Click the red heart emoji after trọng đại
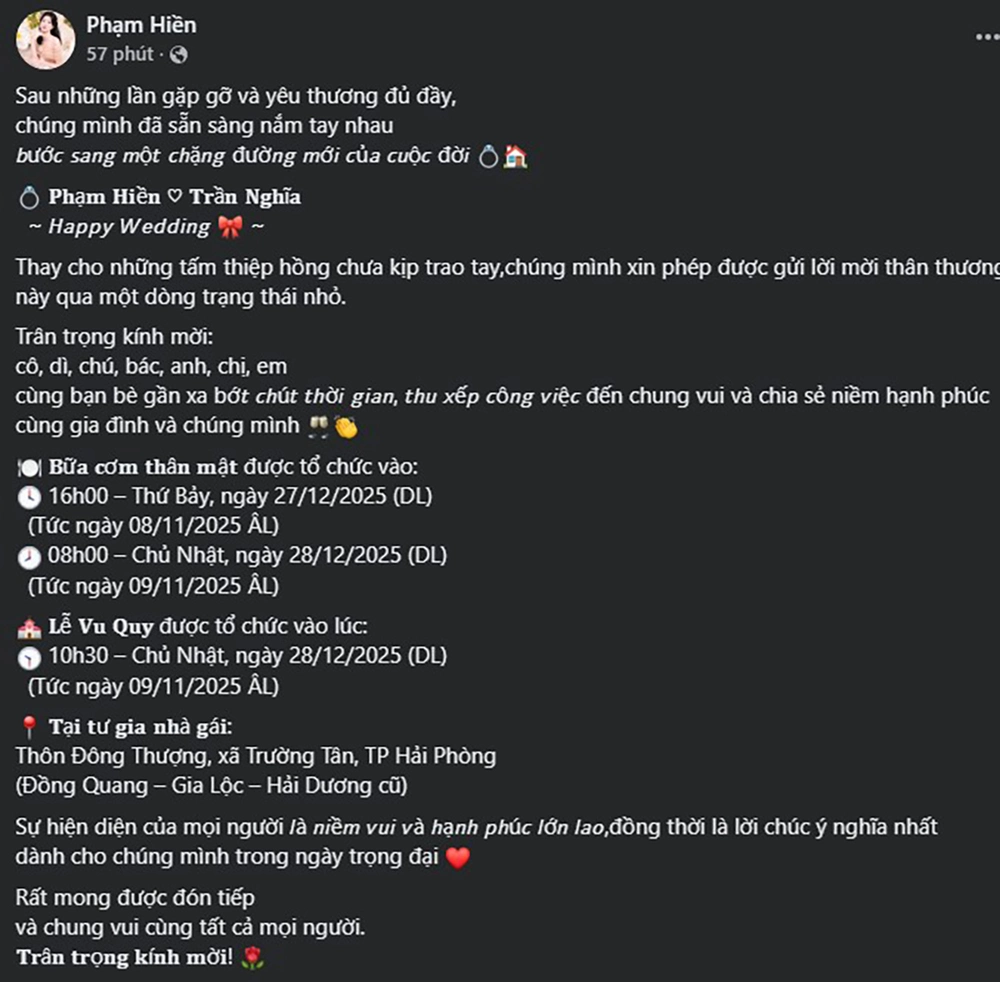This screenshot has height=982, width=1000. click(x=457, y=858)
